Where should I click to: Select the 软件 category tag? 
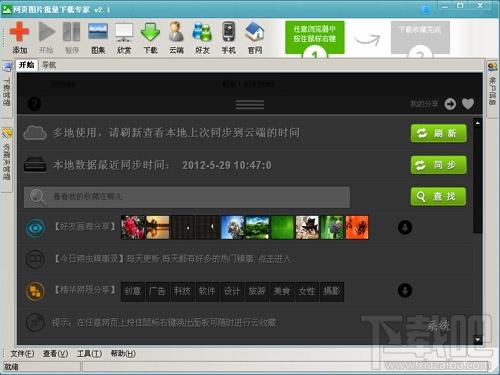pos(207,291)
